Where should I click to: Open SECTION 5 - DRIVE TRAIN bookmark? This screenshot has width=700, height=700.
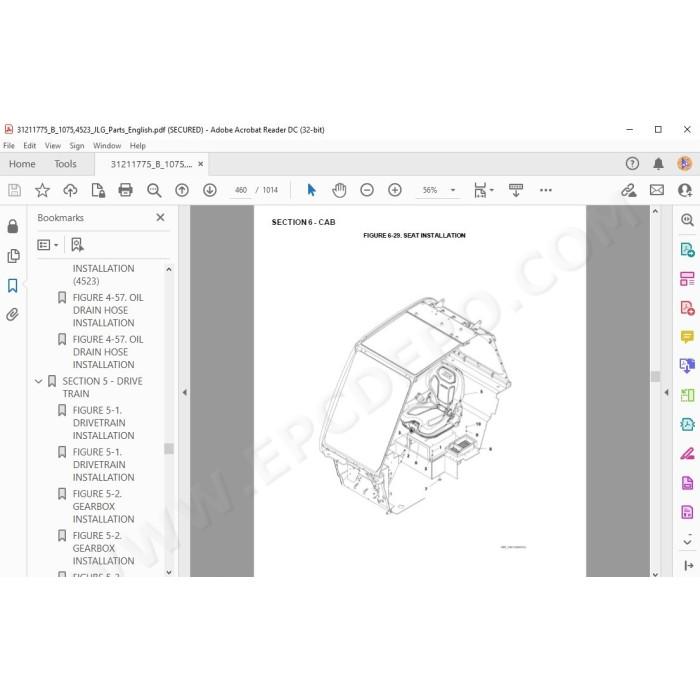click(103, 388)
